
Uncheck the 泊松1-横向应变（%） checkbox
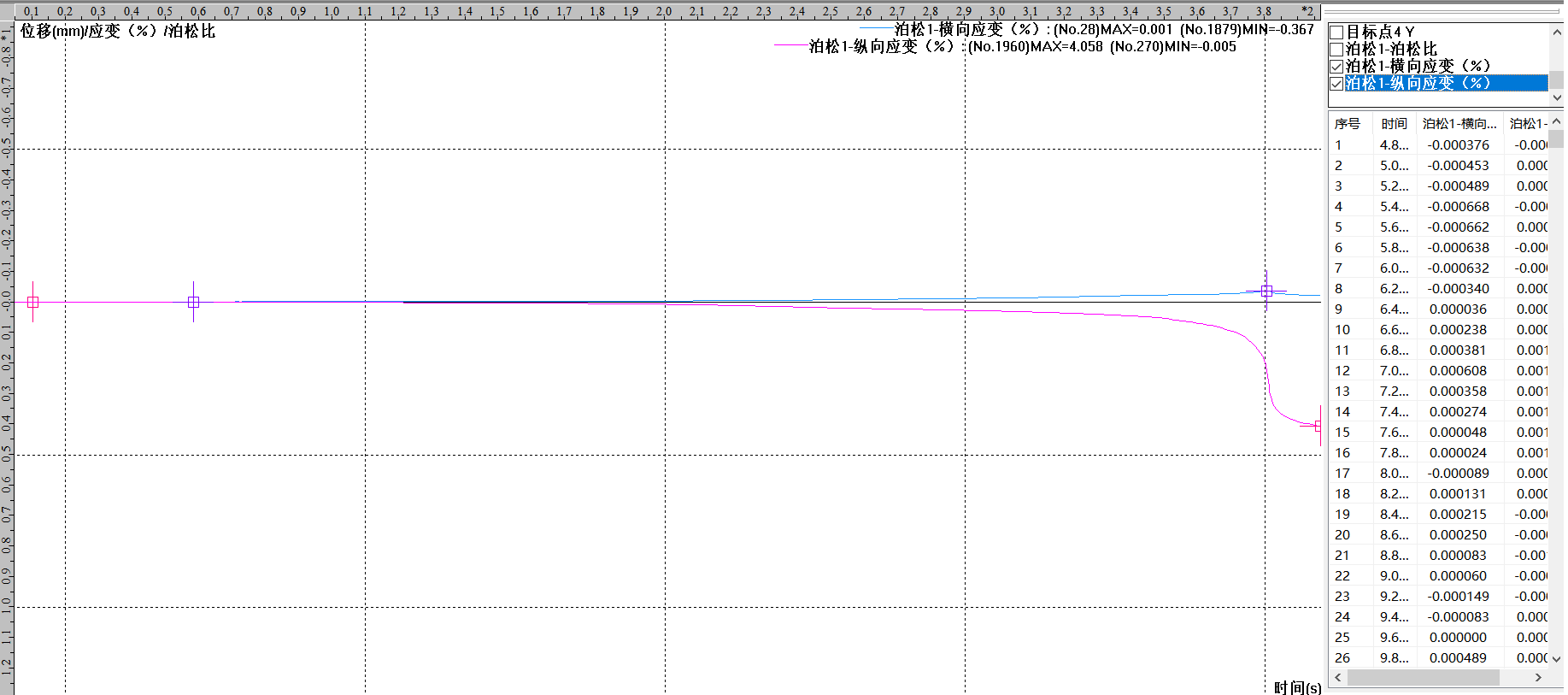(1336, 67)
